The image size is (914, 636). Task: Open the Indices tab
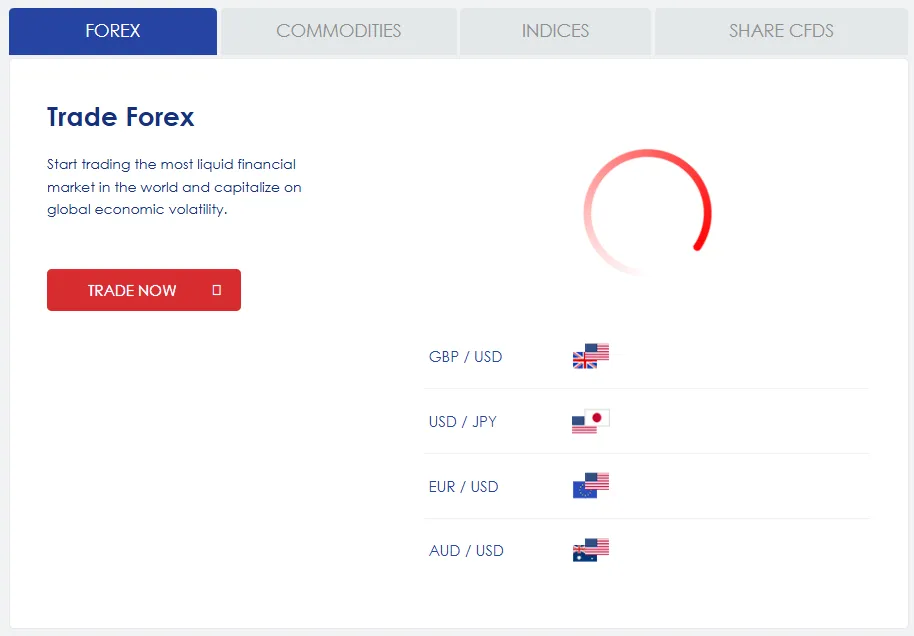pos(555,31)
